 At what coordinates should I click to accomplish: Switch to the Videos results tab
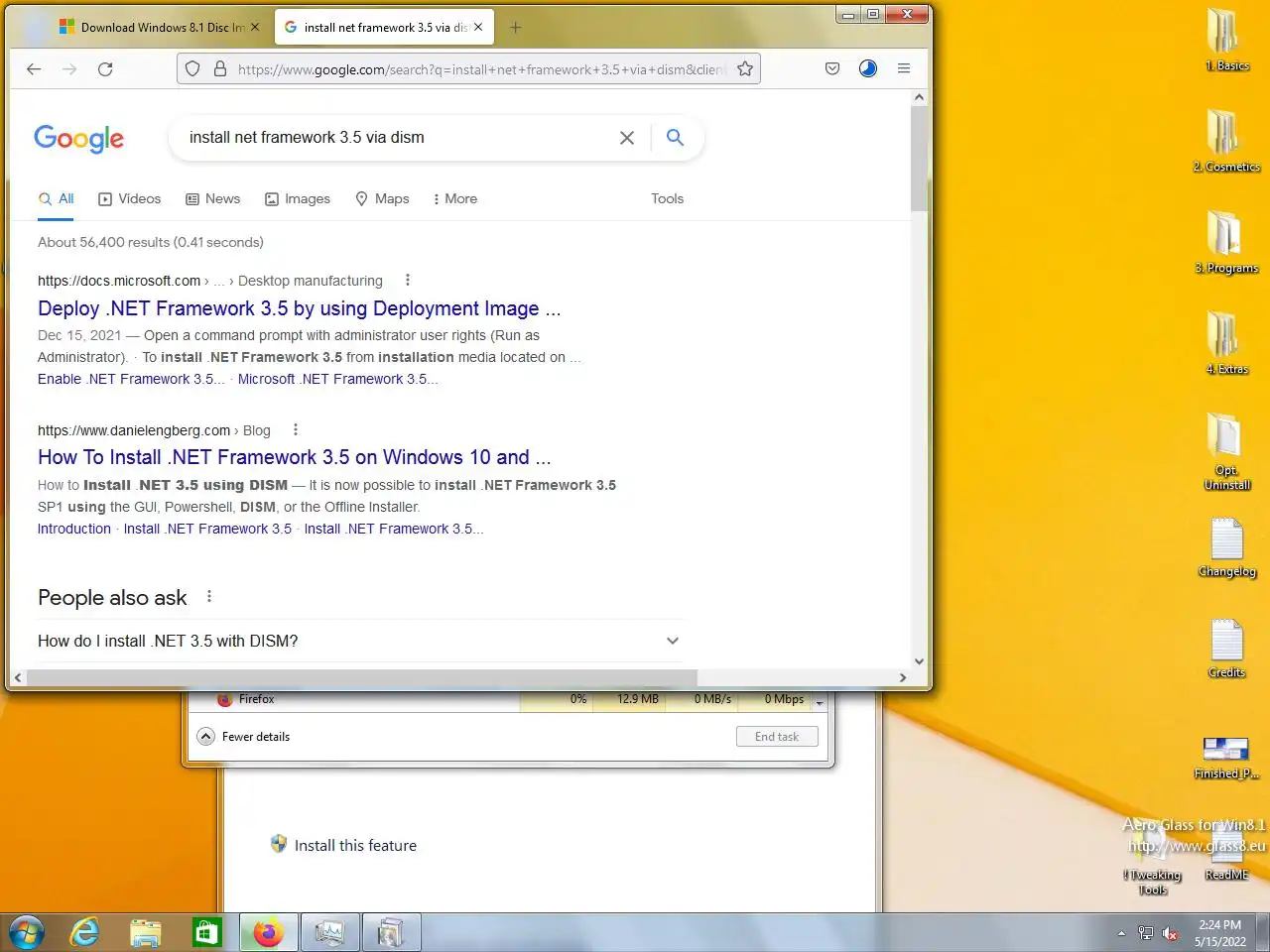coord(130,198)
